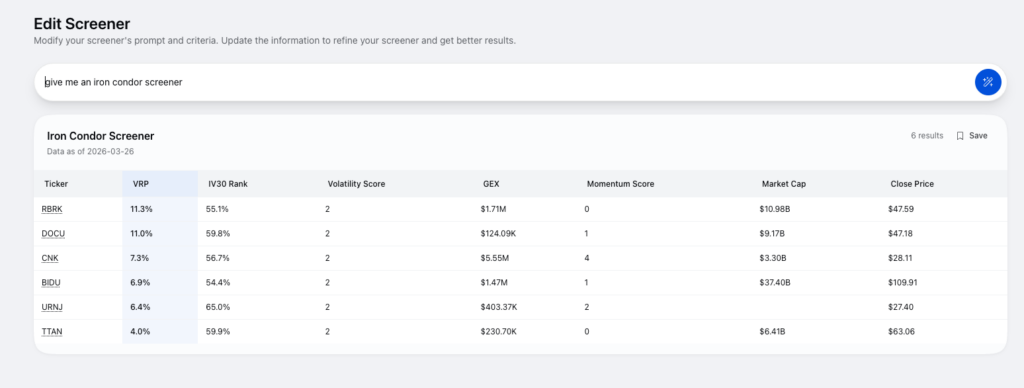Click the GEX value $124.09K
This screenshot has width=1024, height=388.
tap(499, 233)
